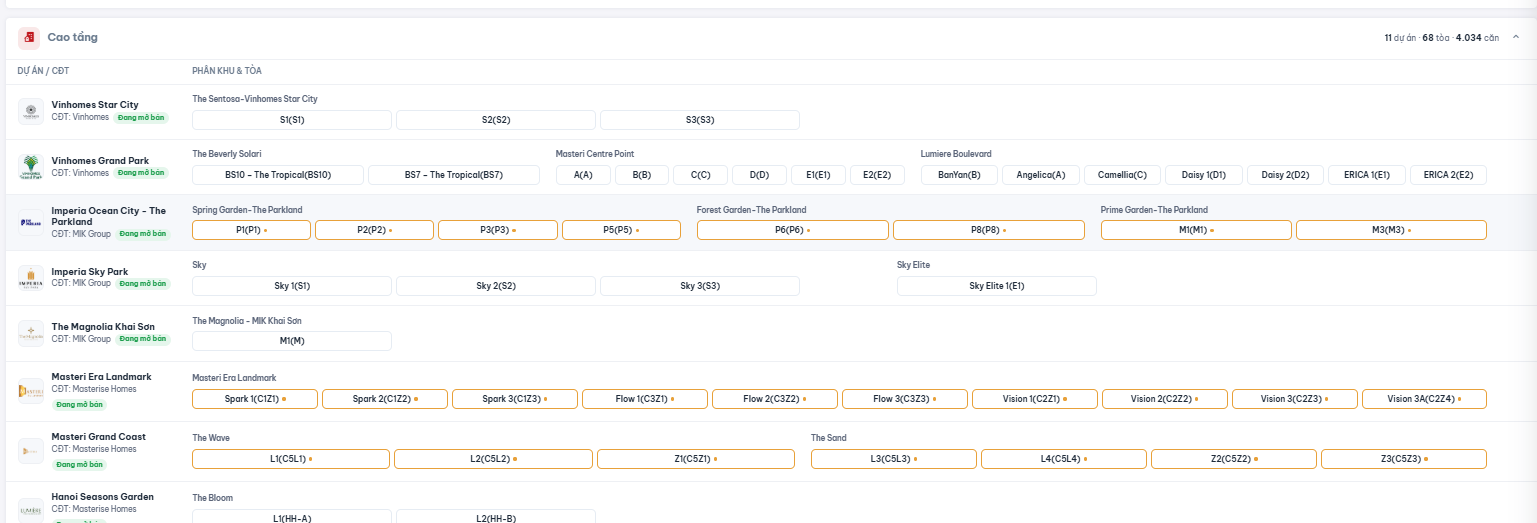Select Masteri Centre Point tower E1(E1)
This screenshot has height=523, width=1537.
point(819,175)
